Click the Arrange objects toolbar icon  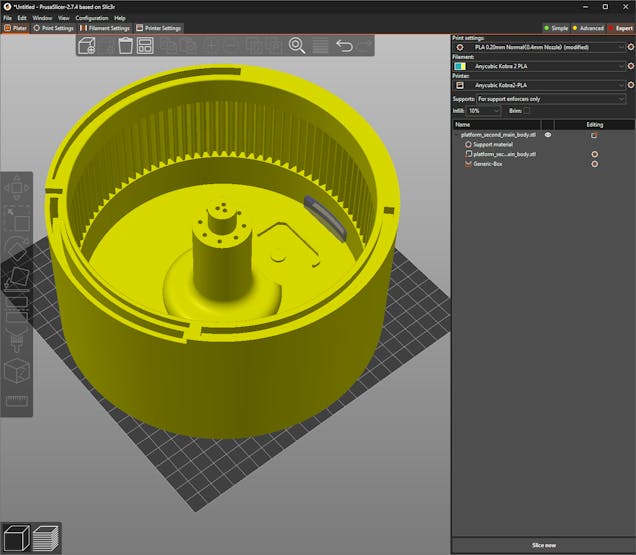[x=145, y=46]
